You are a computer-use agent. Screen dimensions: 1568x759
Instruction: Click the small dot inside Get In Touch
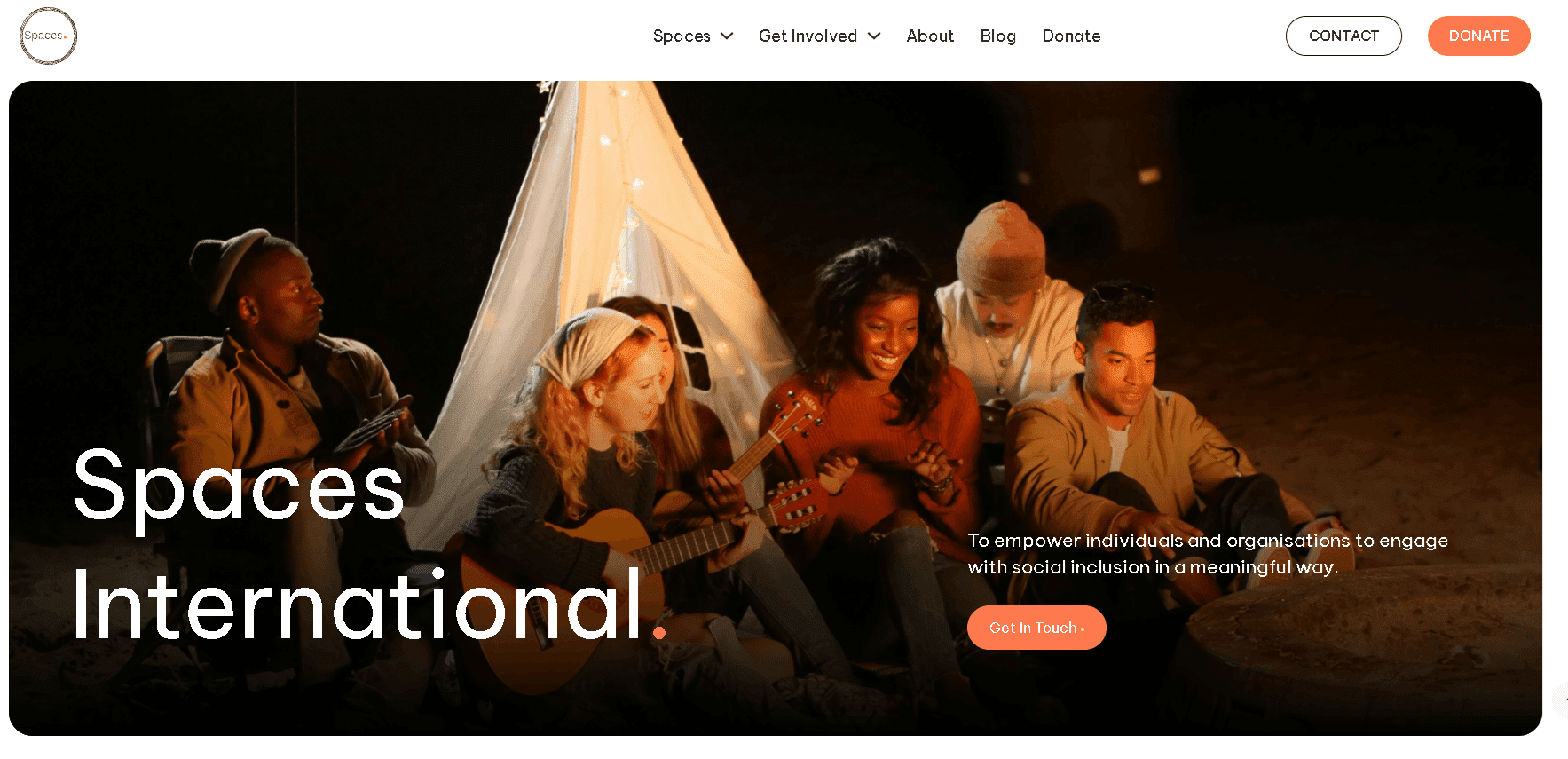1083,629
